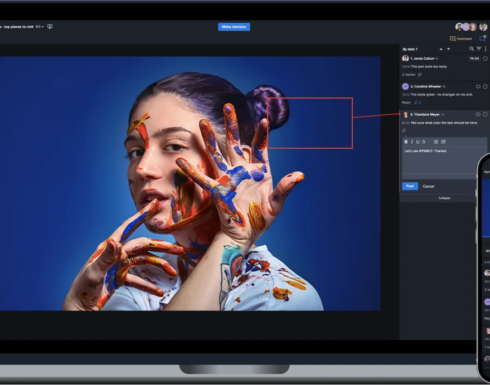Click the label icon on Caroline Wheeler's comment

click(x=478, y=87)
